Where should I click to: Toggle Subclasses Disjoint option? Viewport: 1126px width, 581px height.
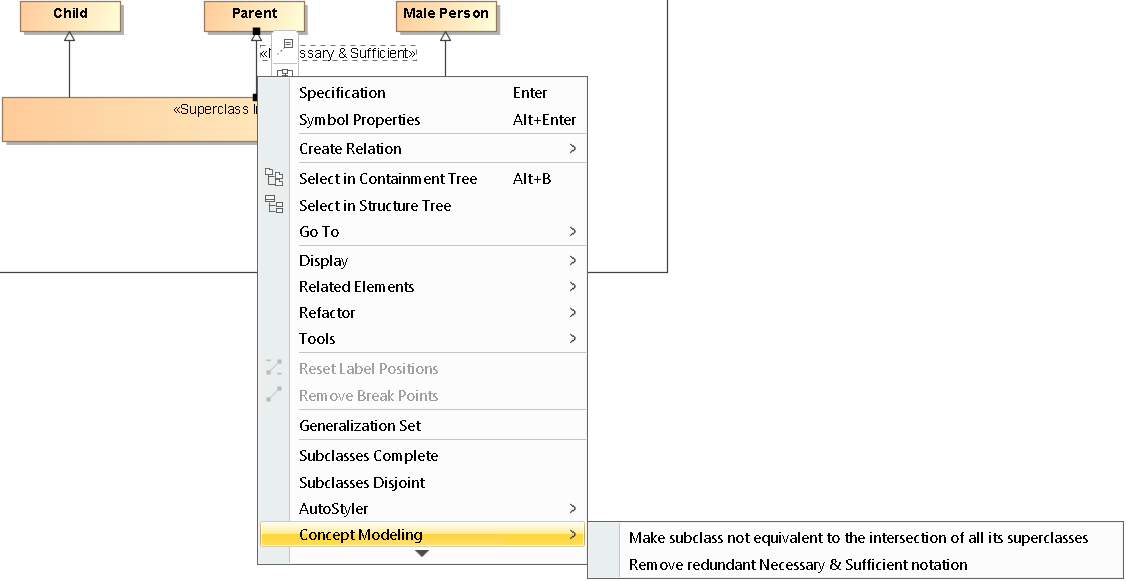362,482
